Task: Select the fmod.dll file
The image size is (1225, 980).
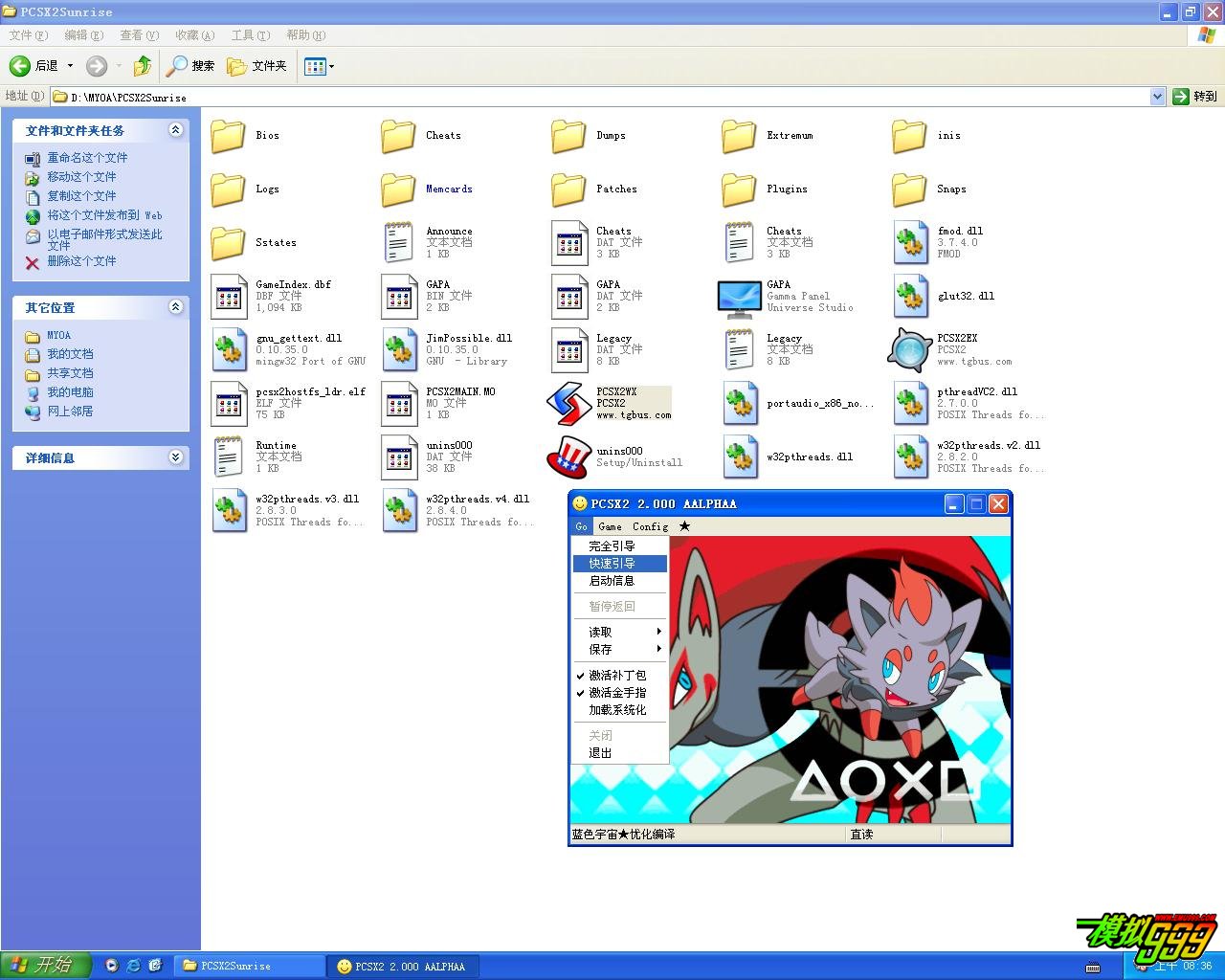Action: (910, 242)
